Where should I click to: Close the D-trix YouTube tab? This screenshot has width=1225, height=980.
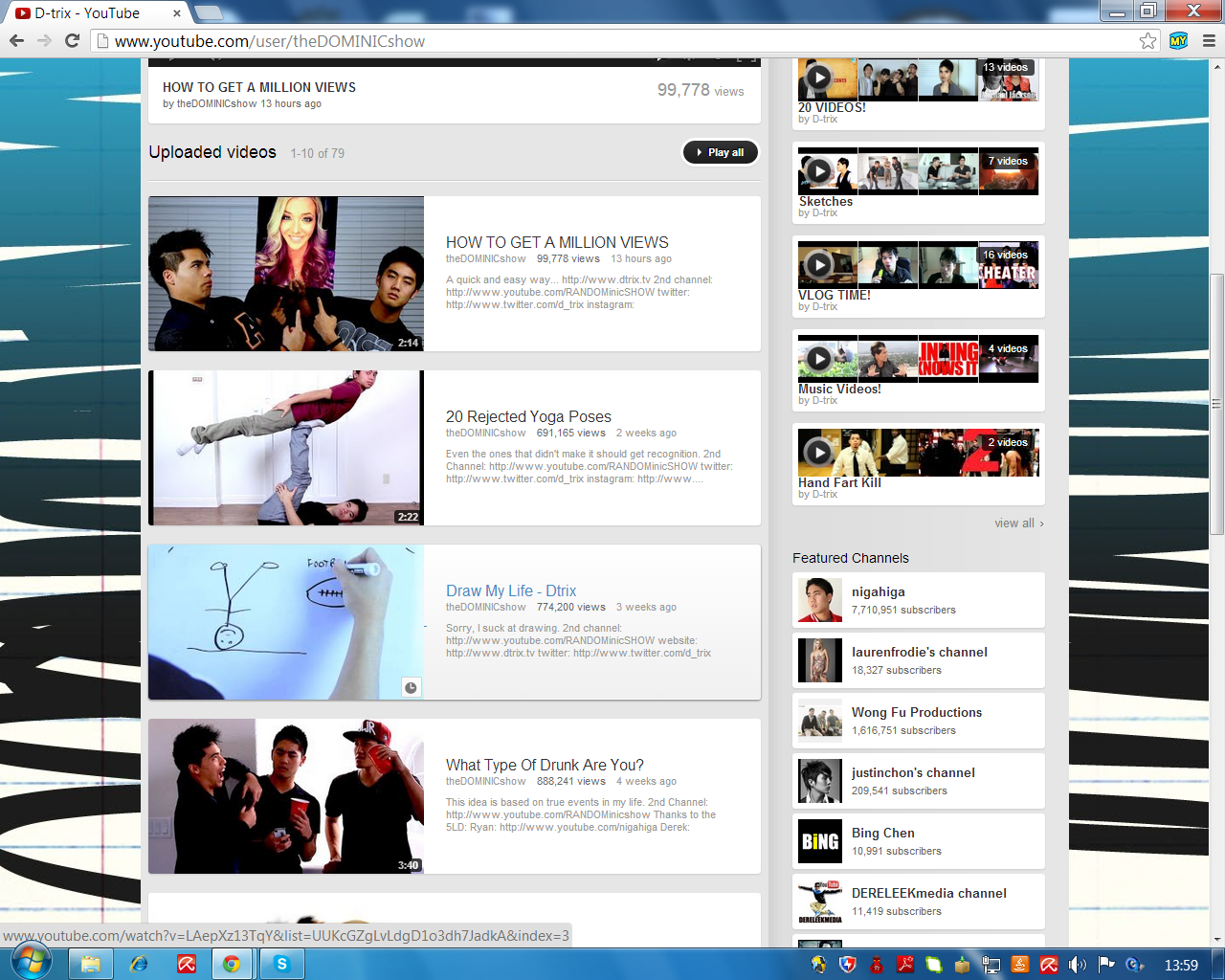coord(177,13)
